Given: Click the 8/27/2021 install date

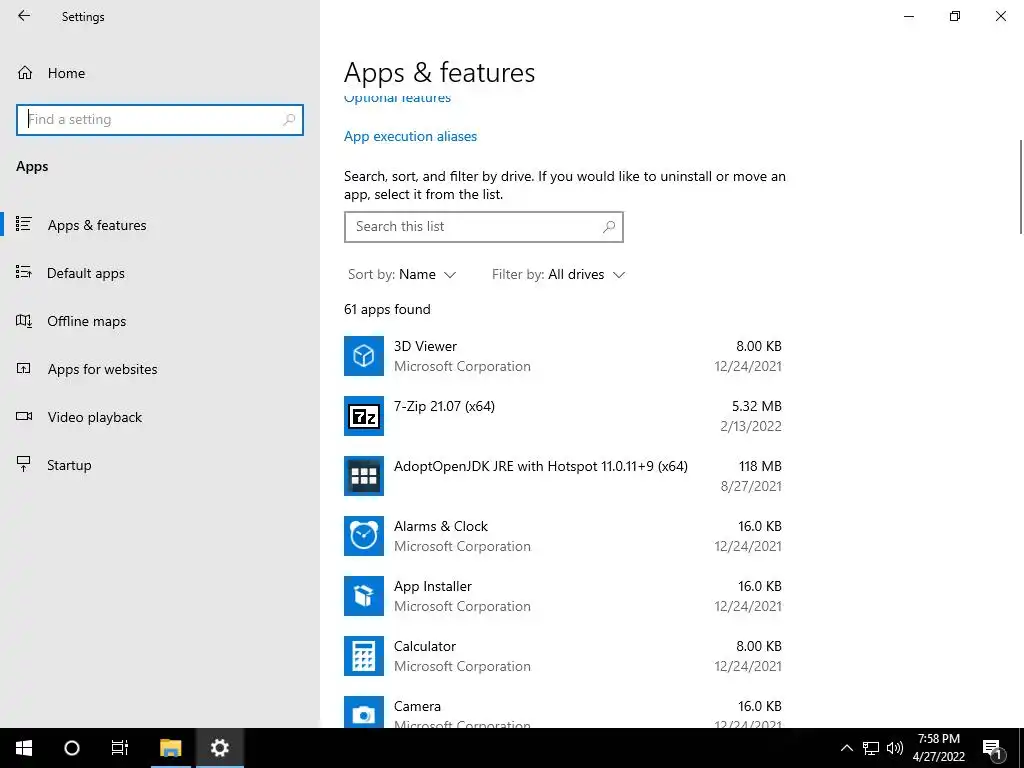Looking at the screenshot, I should pyautogui.click(x=751, y=487).
